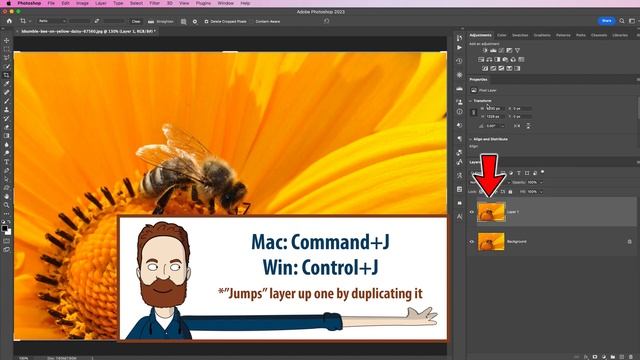This screenshot has width=640, height=360.
Task: Click the Straighten level icon
Action: [151, 21]
